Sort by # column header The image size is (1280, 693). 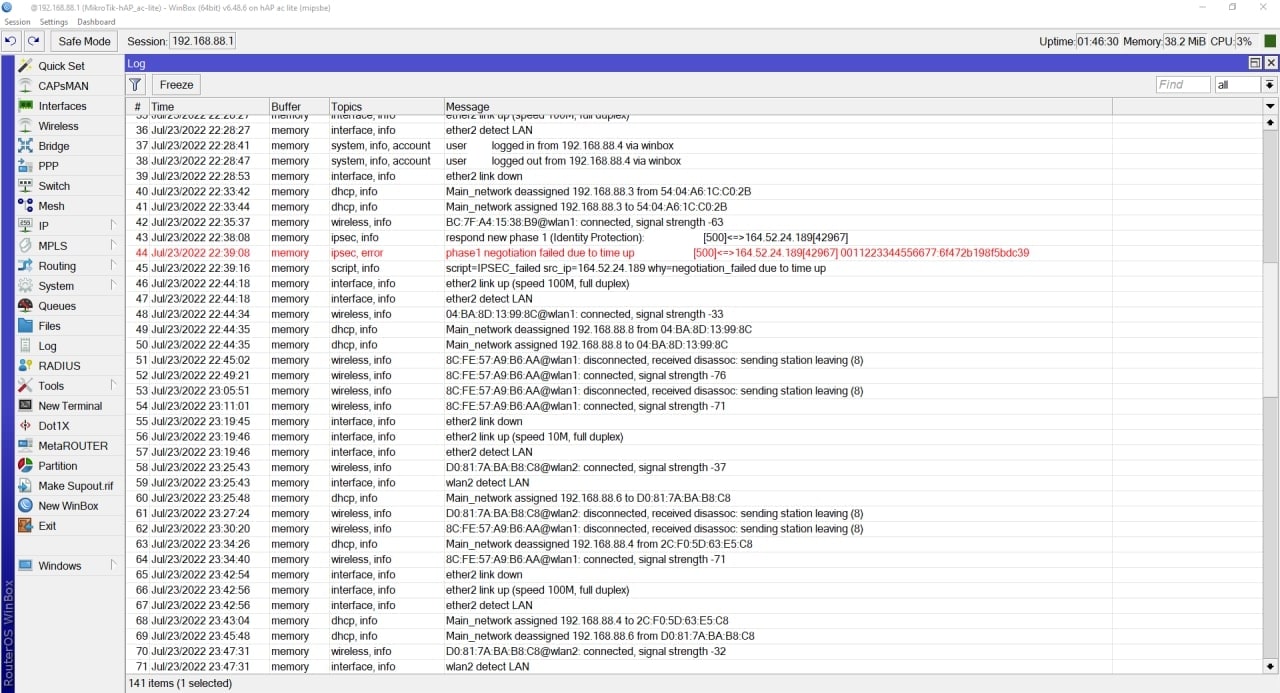tap(137, 106)
